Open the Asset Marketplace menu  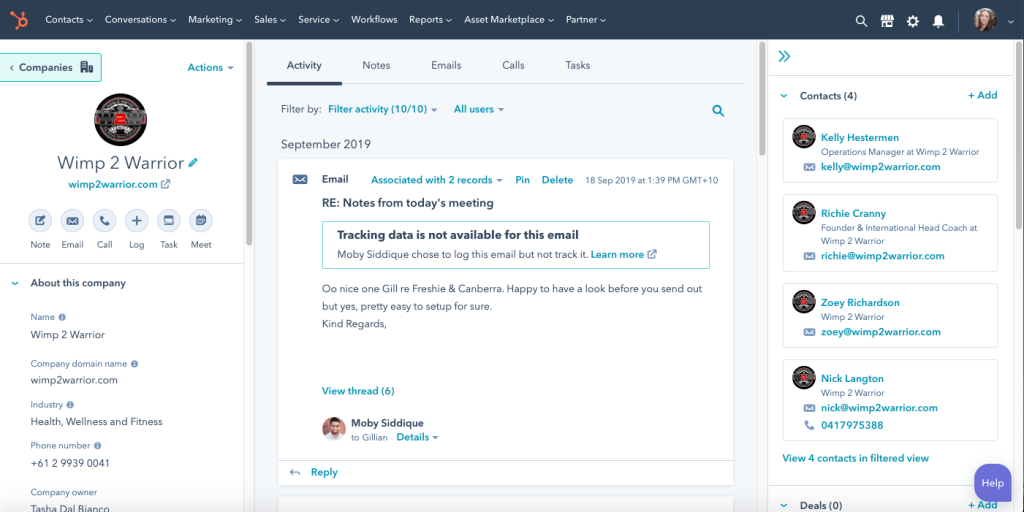pyautogui.click(x=509, y=20)
